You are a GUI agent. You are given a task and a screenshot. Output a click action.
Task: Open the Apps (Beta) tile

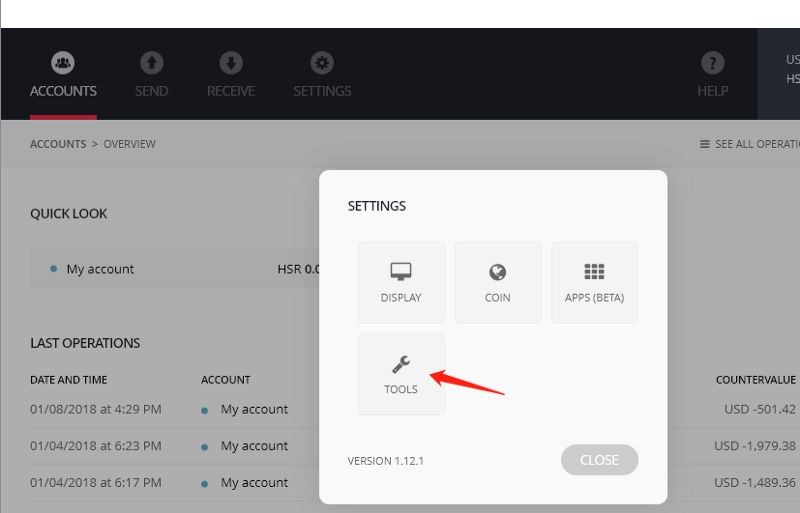[x=594, y=283]
